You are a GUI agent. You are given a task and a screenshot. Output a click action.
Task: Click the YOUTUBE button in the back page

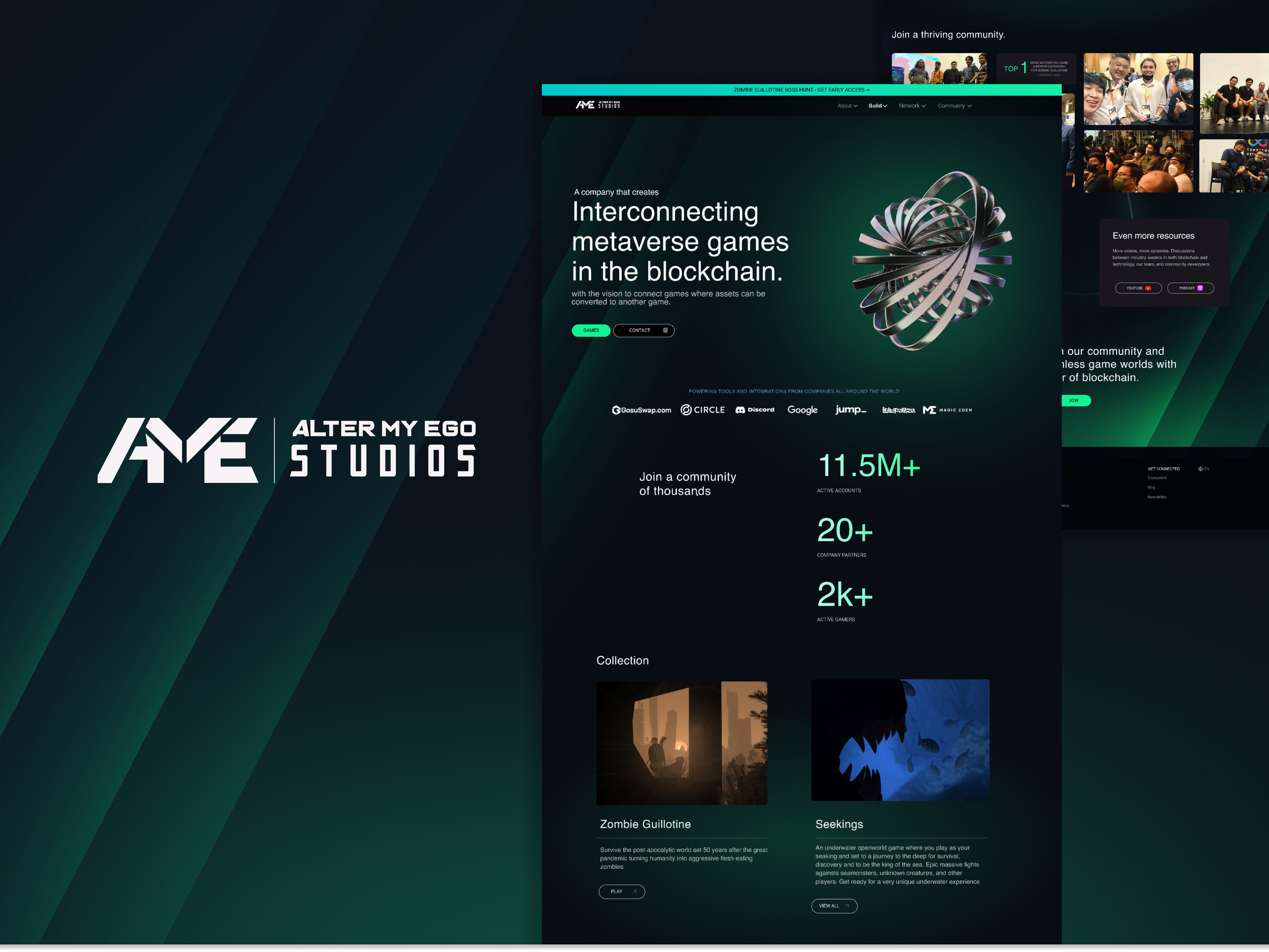[1138, 288]
